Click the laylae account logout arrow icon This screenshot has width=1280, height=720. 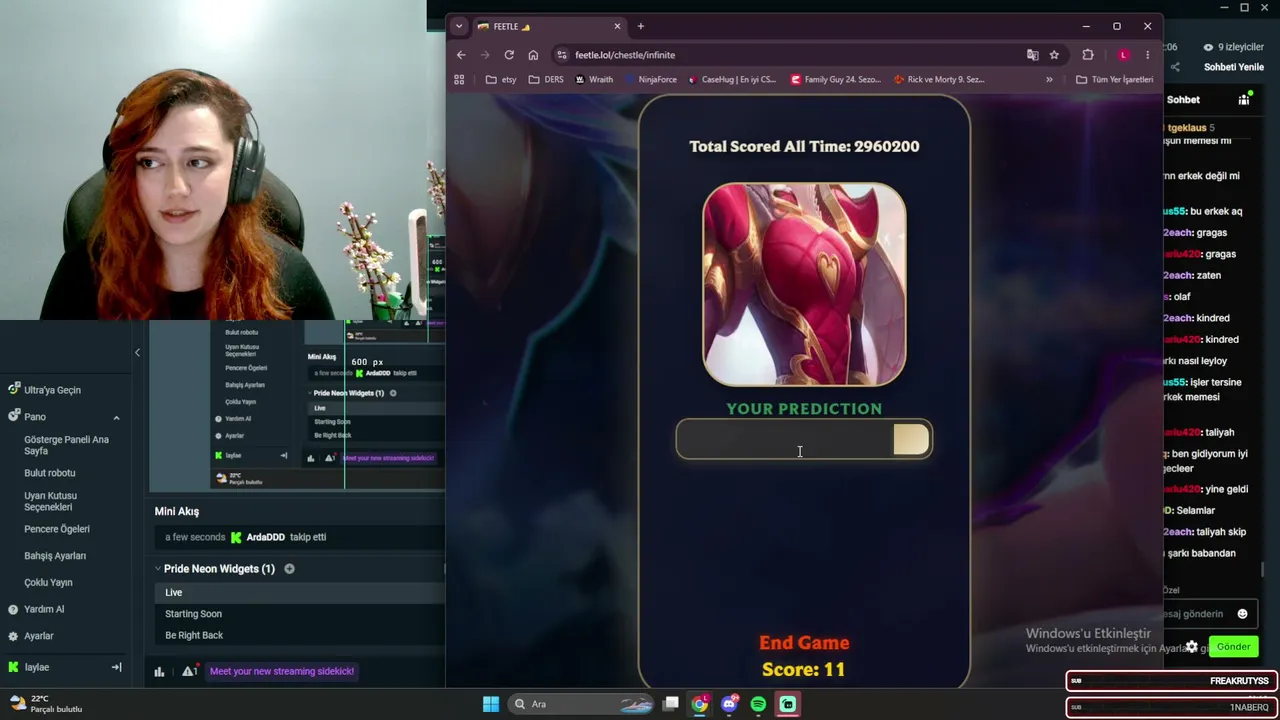[x=116, y=667]
